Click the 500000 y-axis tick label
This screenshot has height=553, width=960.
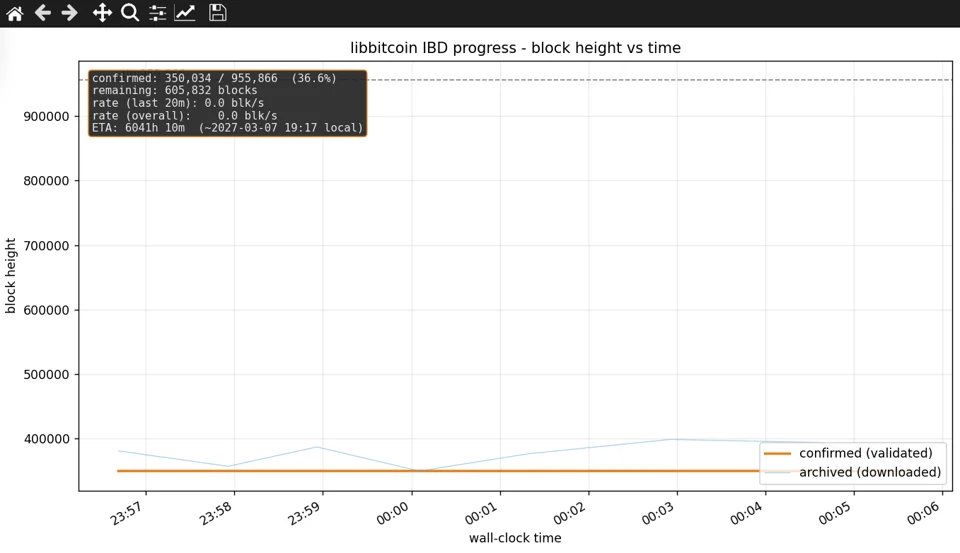point(47,375)
